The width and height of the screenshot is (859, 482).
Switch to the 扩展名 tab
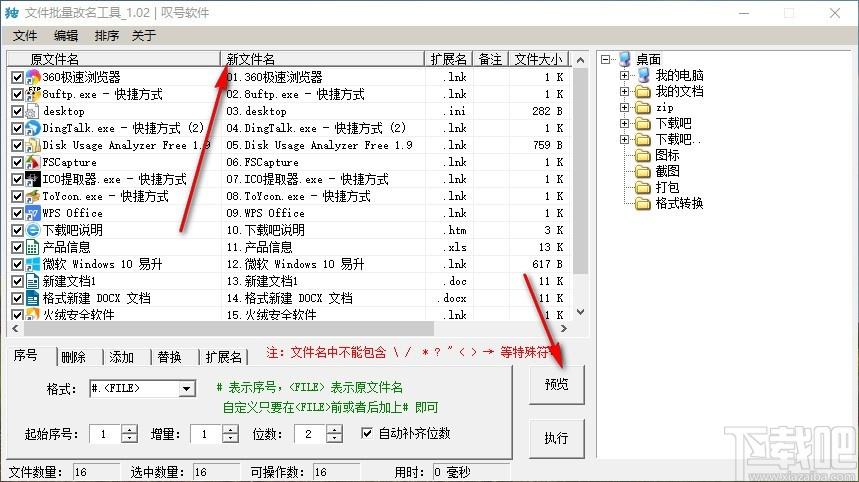(x=223, y=357)
